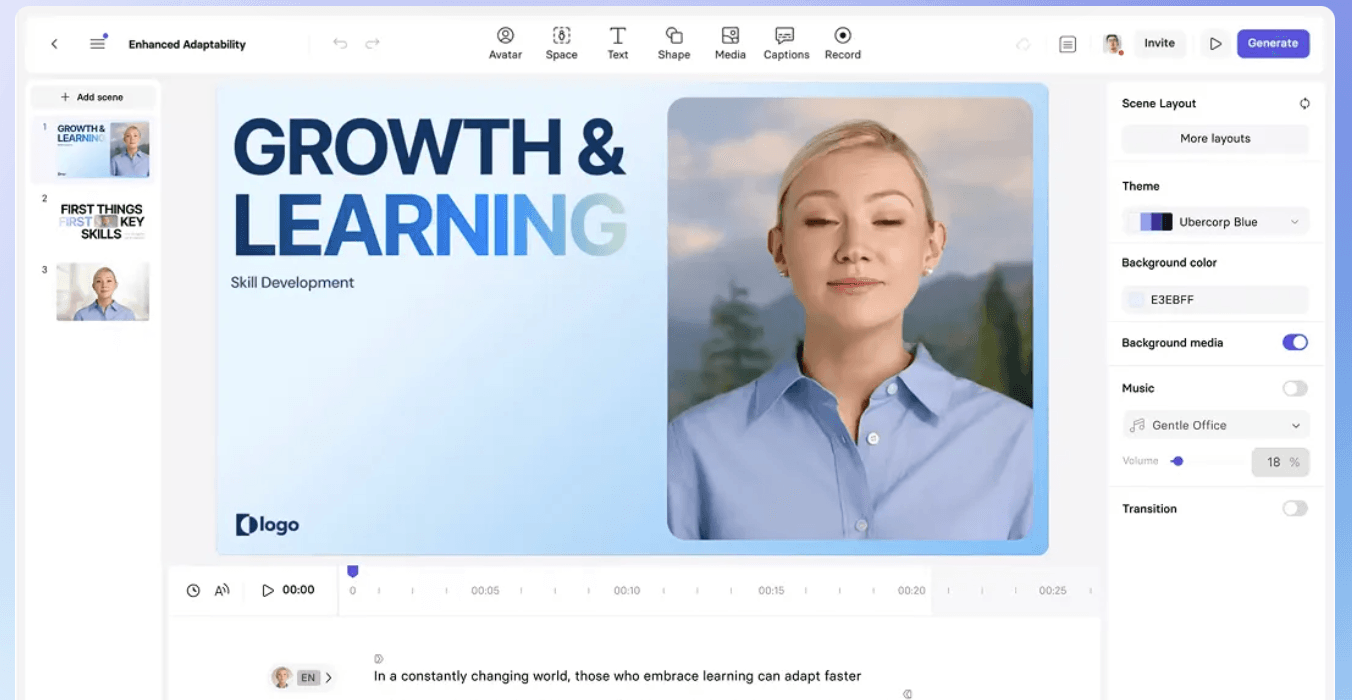The height and width of the screenshot is (700, 1352).
Task: Open the hamburger menu
Action: click(97, 44)
